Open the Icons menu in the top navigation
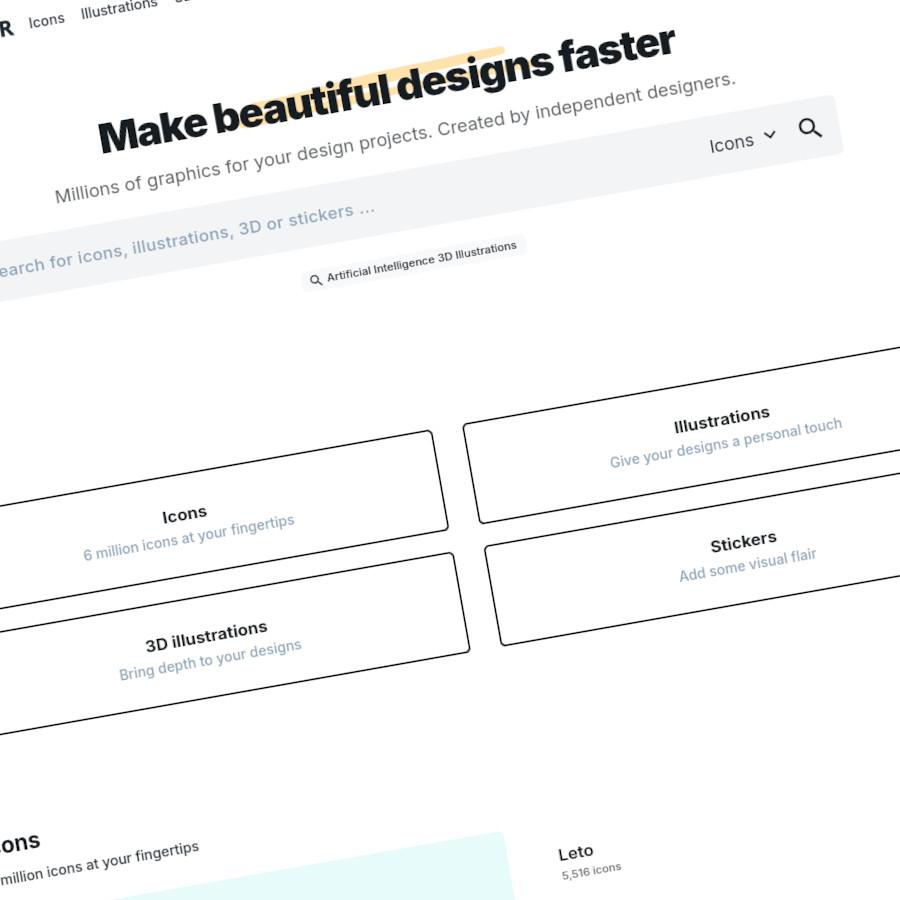900x900 pixels. [46, 17]
